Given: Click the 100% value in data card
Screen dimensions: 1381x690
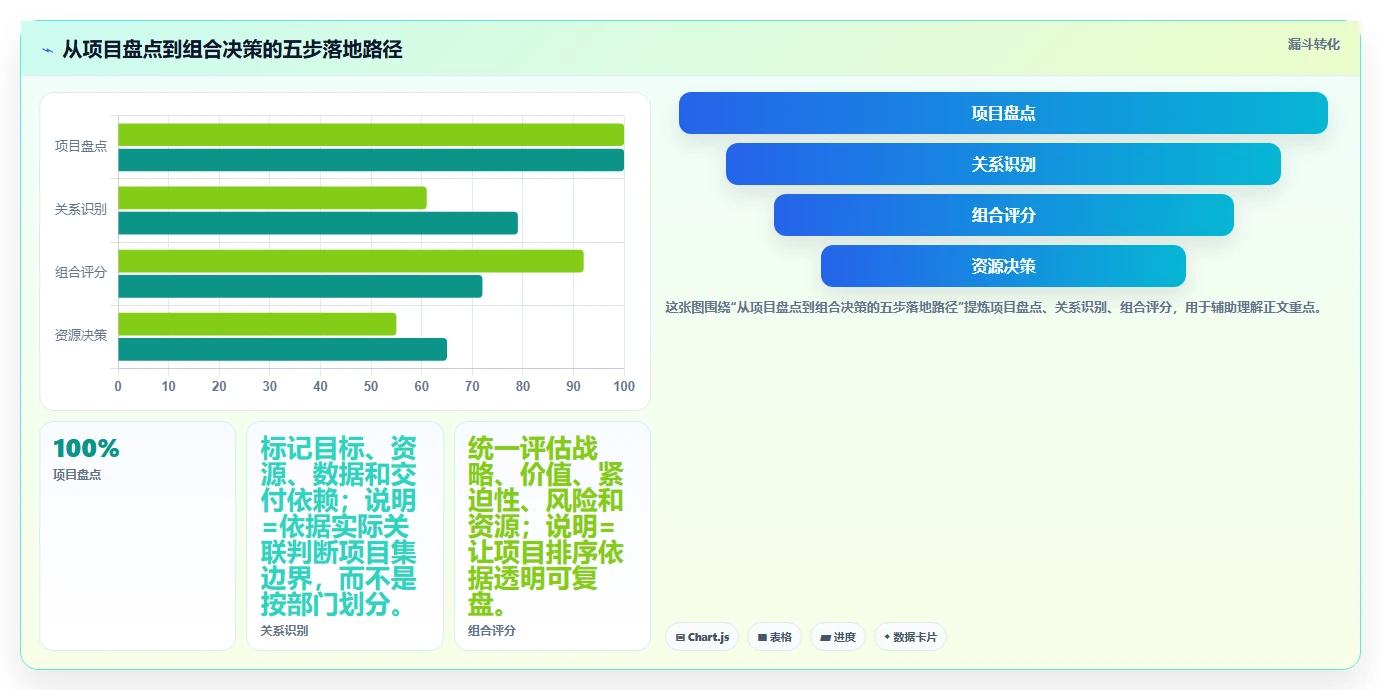Looking at the screenshot, I should click(86, 449).
